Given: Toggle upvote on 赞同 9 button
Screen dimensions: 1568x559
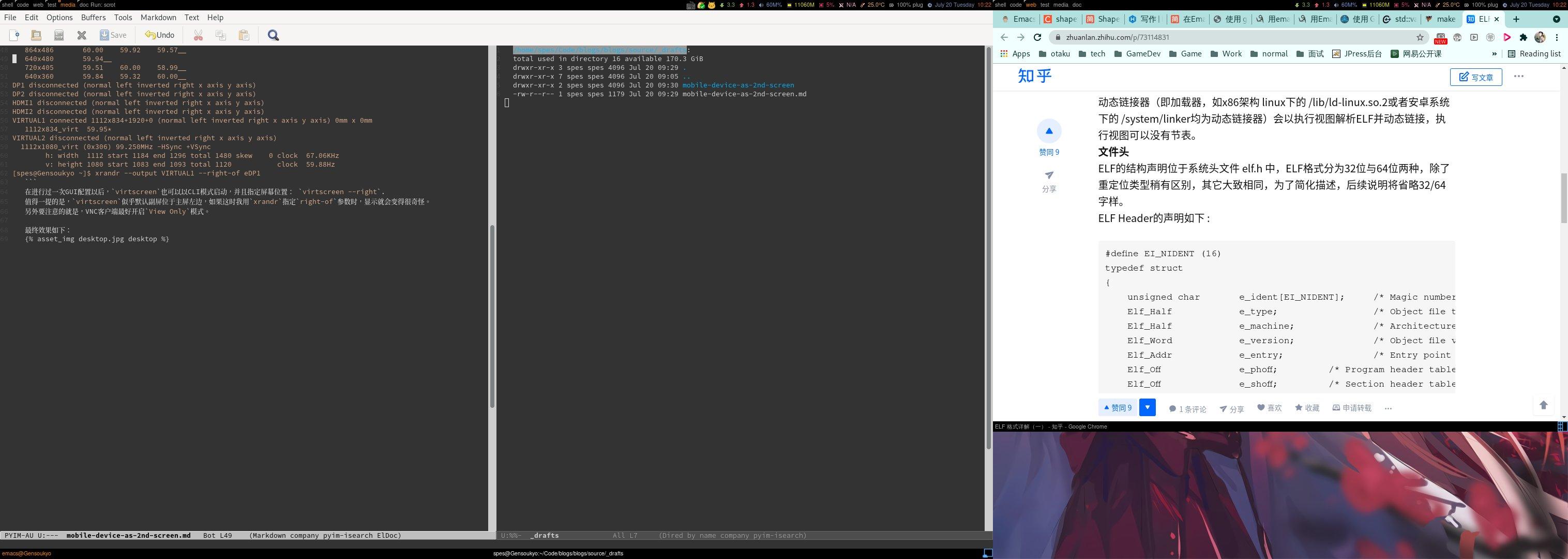Looking at the screenshot, I should tap(1118, 407).
